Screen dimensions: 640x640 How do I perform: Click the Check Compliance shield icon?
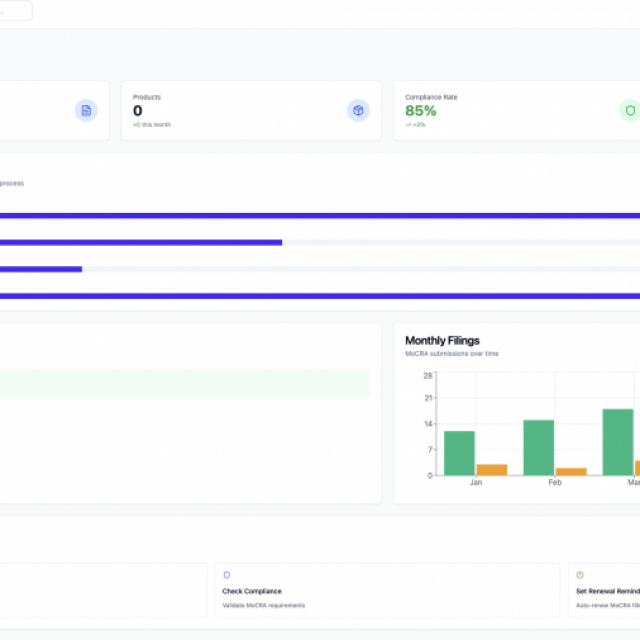[226, 575]
